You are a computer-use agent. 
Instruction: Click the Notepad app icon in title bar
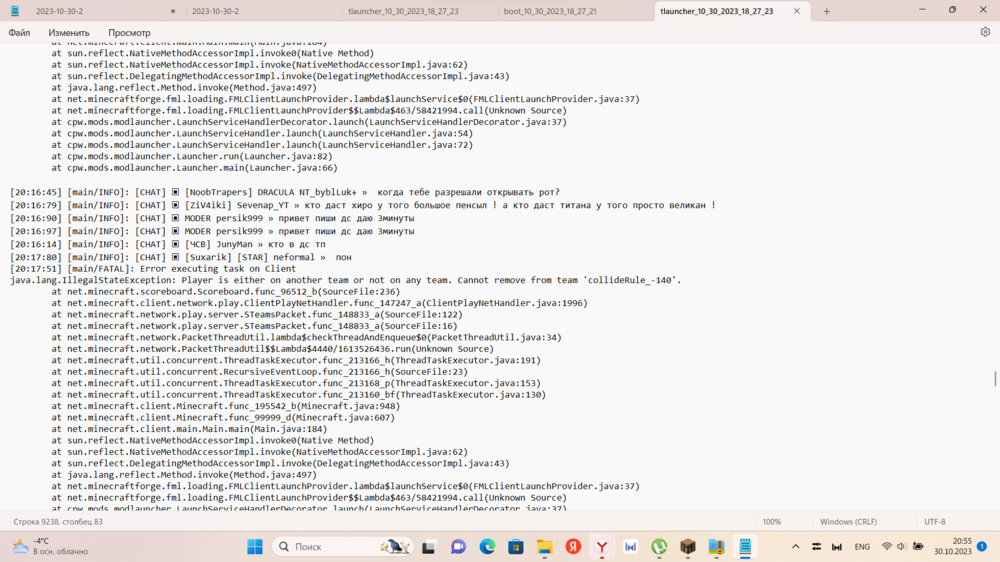tap(15, 11)
